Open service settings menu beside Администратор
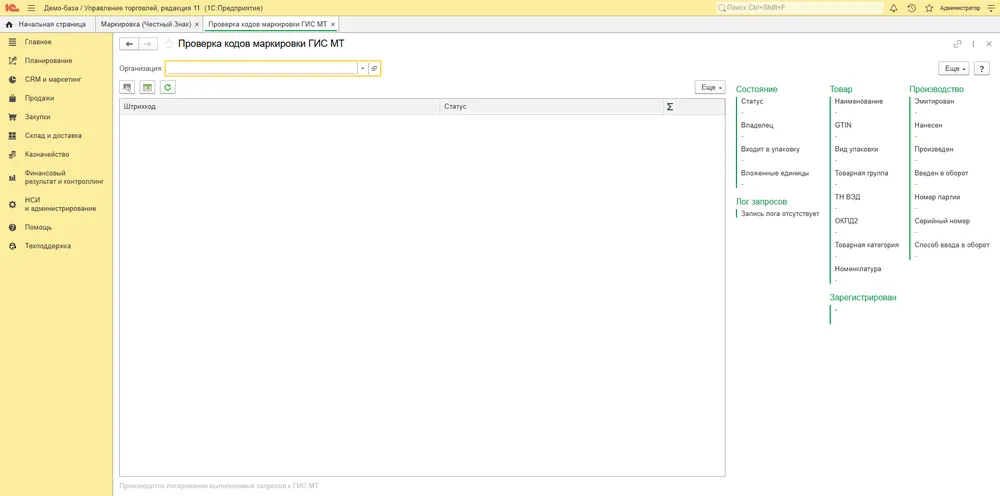The image size is (1000, 496). click(x=993, y=8)
